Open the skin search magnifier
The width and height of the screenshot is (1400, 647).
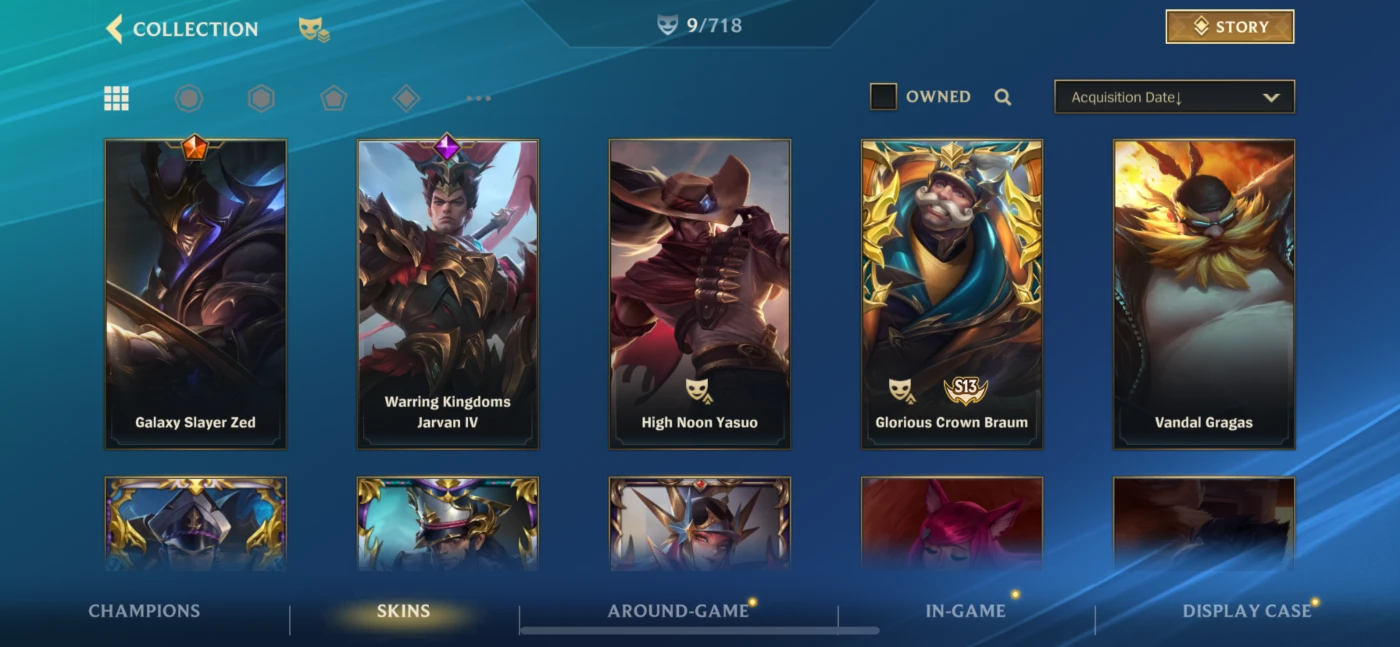coord(1003,97)
